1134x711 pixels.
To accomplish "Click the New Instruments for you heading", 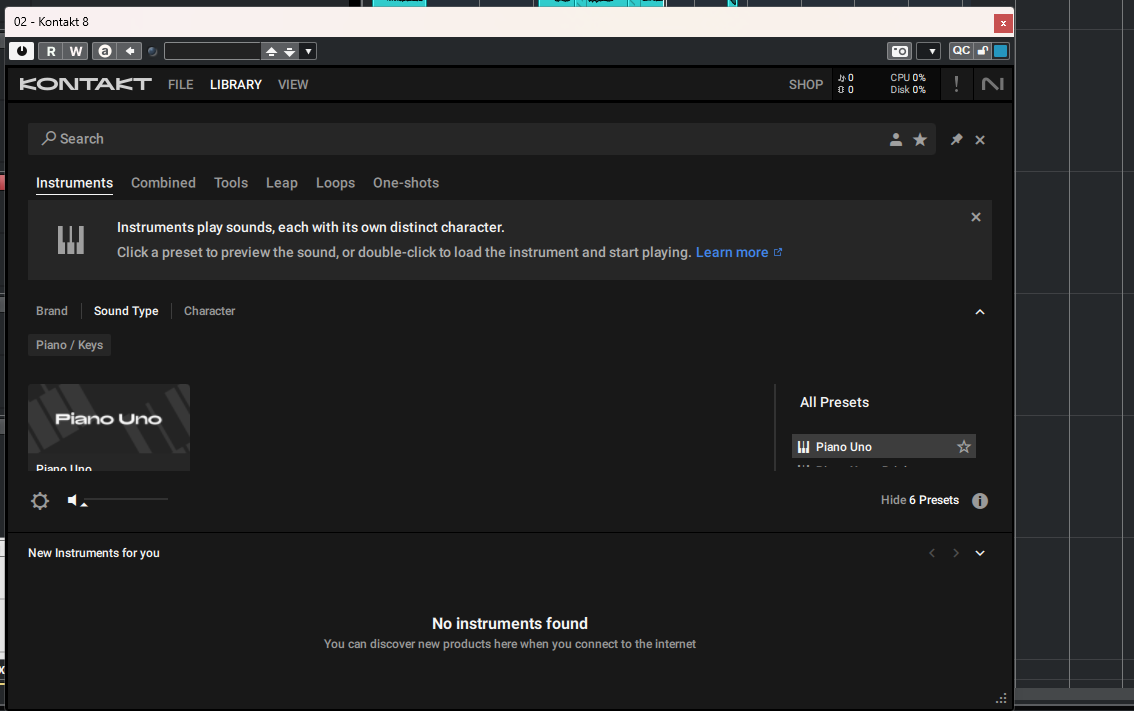I will pyautogui.click(x=94, y=553).
